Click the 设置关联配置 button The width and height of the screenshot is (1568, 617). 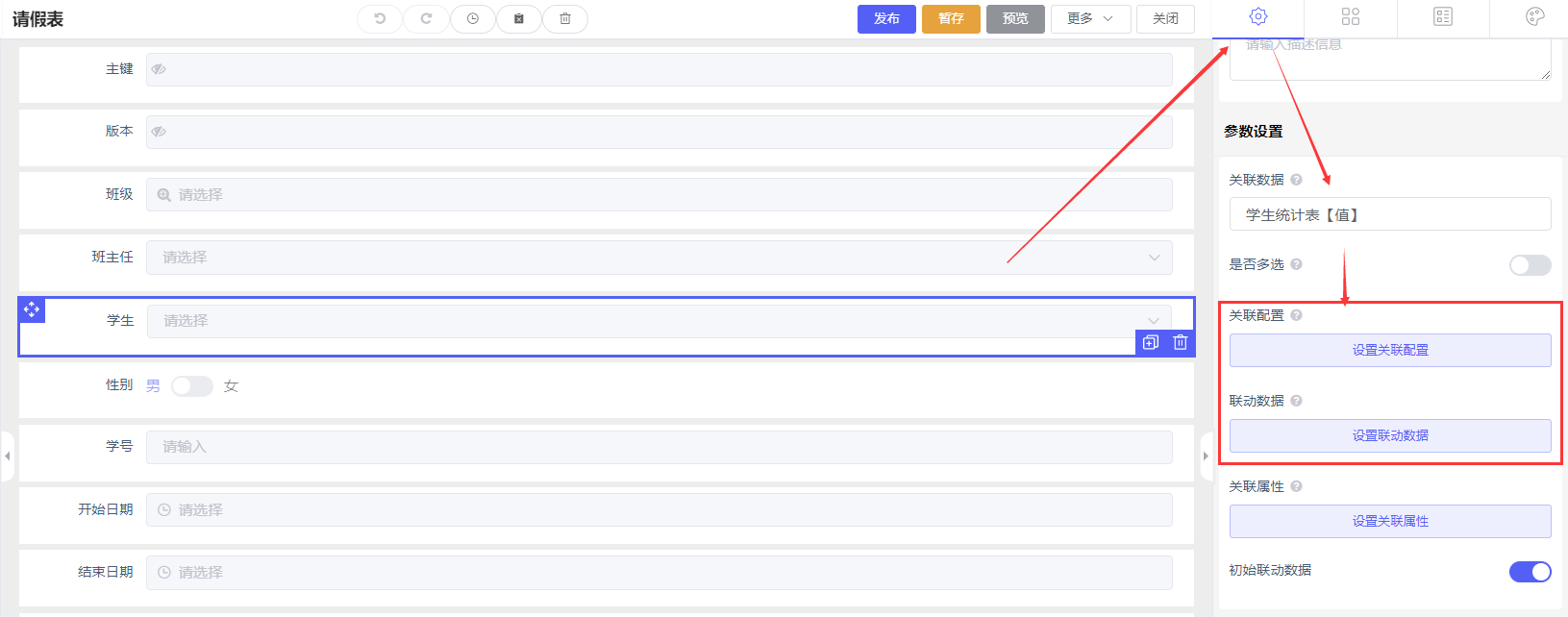[x=1389, y=350]
